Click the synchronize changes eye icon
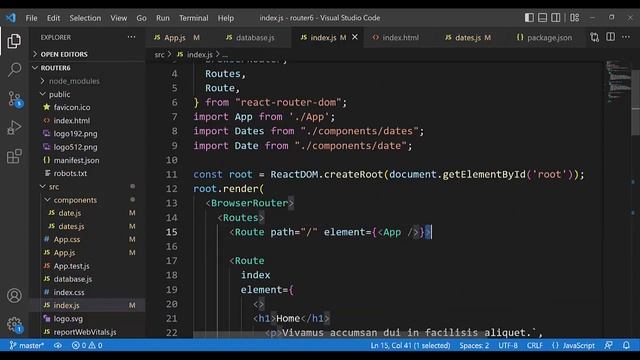This screenshot has width=640, height=360. 58,345
